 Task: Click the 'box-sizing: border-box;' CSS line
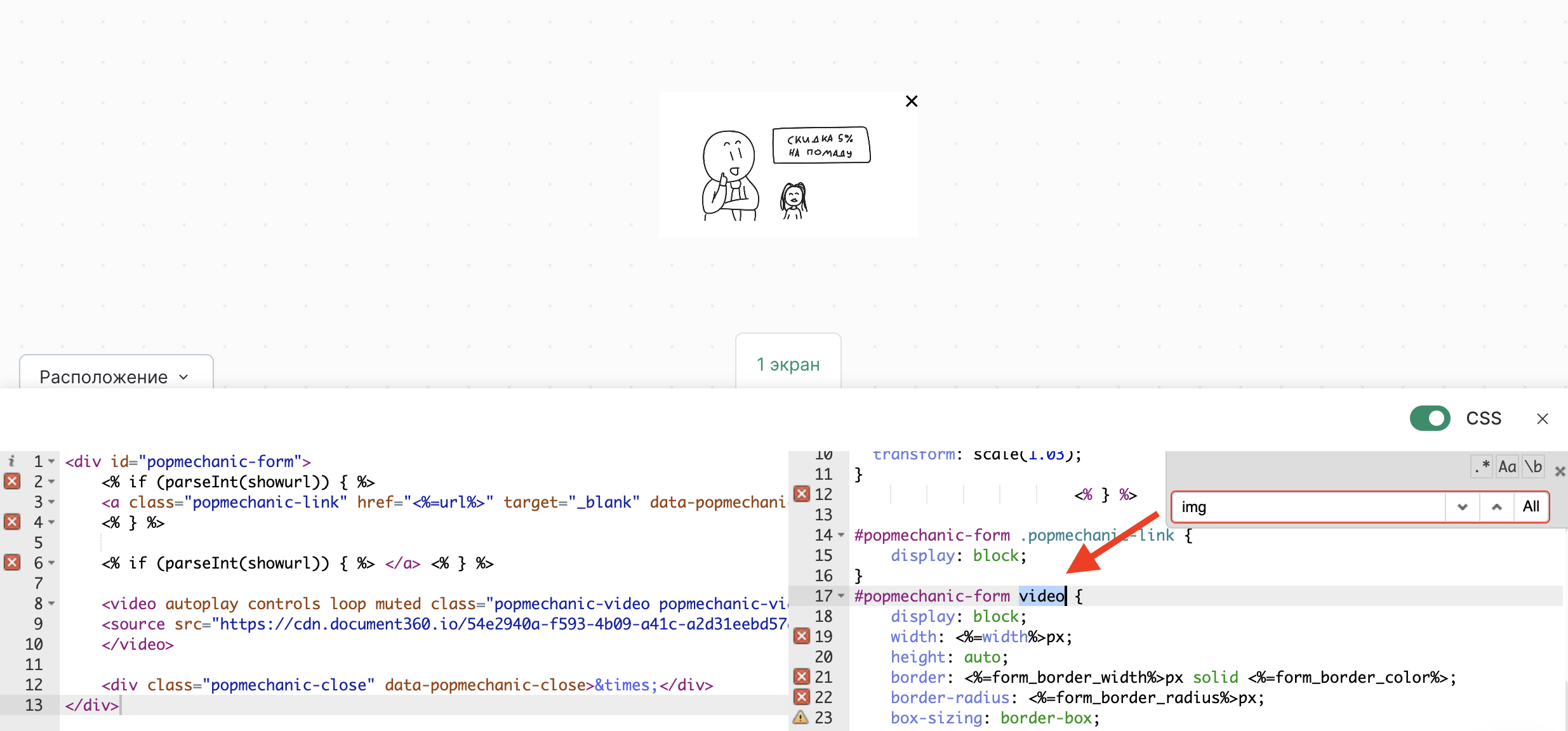click(995, 718)
